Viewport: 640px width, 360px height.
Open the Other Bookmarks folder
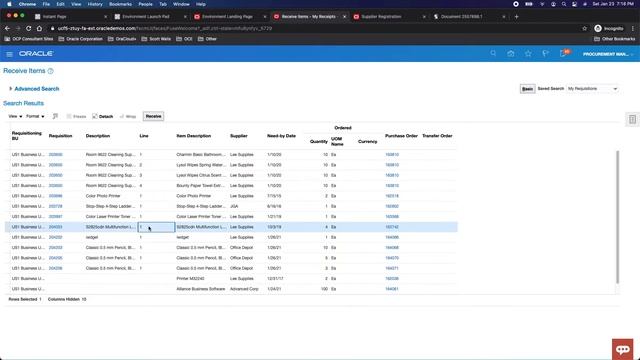[x=615, y=39]
